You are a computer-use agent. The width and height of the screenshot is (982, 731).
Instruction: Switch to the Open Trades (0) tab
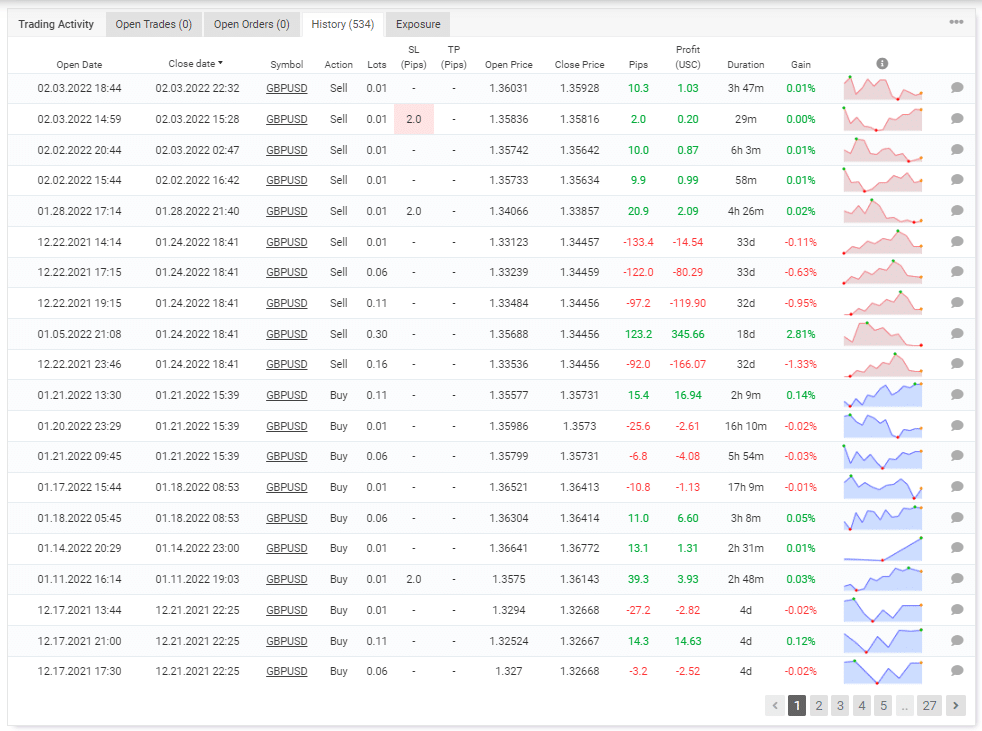pos(154,24)
